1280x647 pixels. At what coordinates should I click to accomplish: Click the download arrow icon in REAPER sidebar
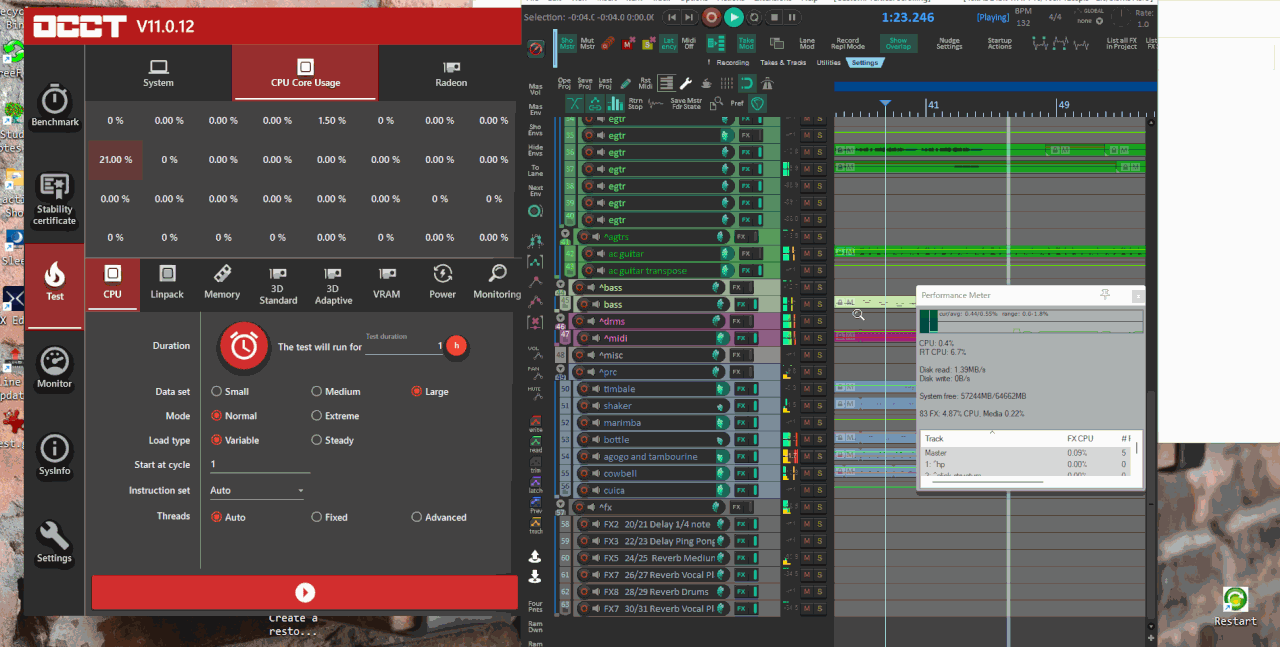(x=535, y=576)
